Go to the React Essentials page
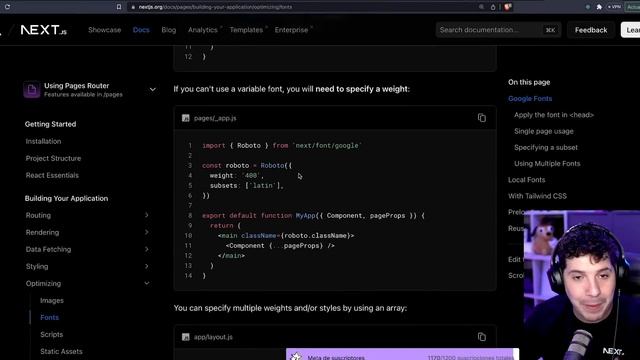The width and height of the screenshot is (640, 360). click(x=52, y=176)
